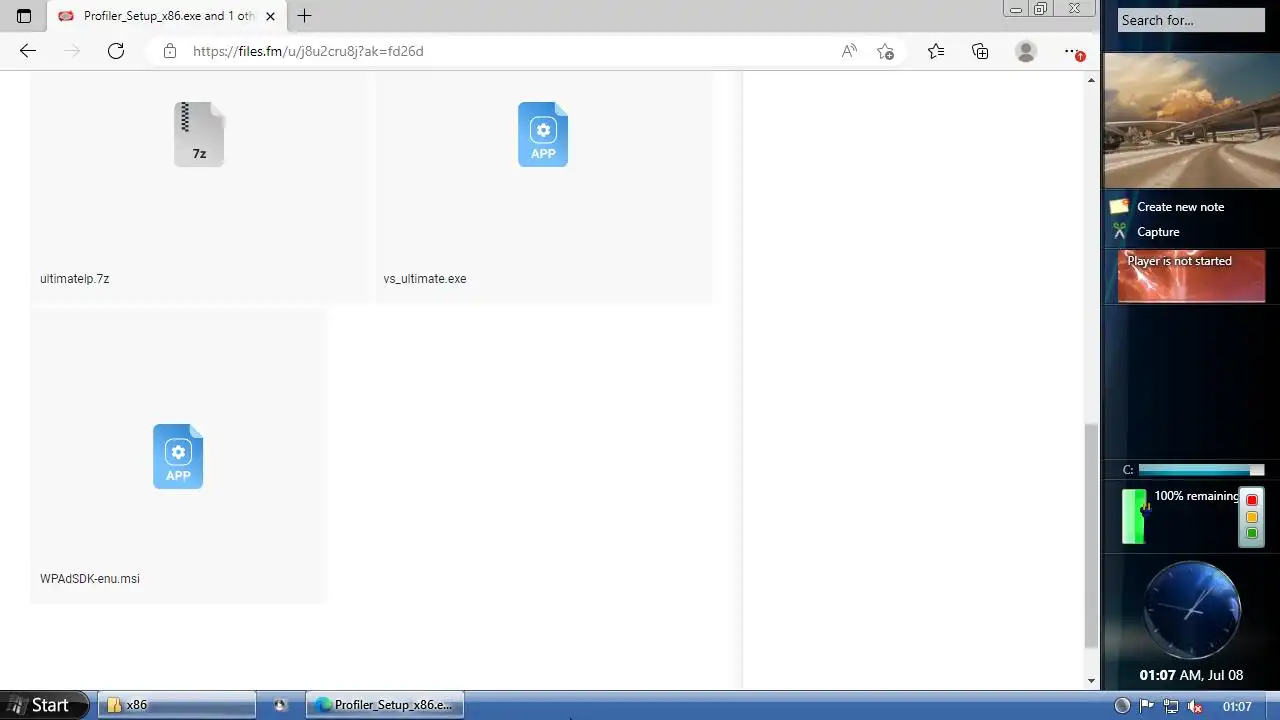Click the sidebar Search for... field

[x=1191, y=20]
